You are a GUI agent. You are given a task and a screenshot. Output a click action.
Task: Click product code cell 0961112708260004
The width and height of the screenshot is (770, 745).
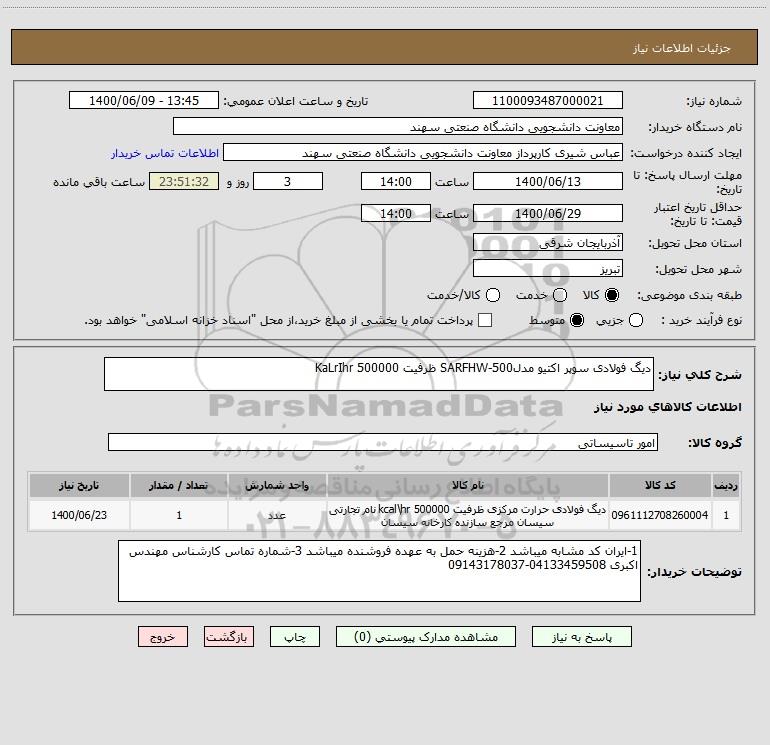[660, 515]
